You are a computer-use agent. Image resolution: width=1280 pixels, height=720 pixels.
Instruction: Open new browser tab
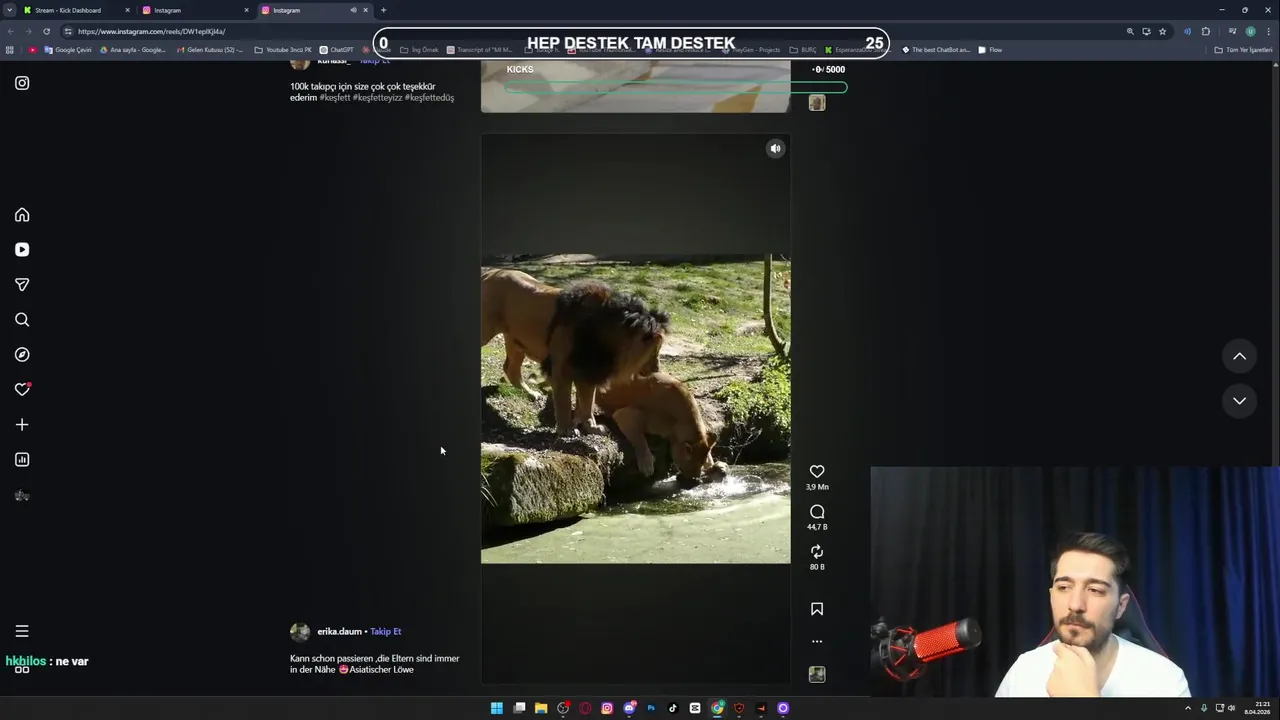(383, 10)
